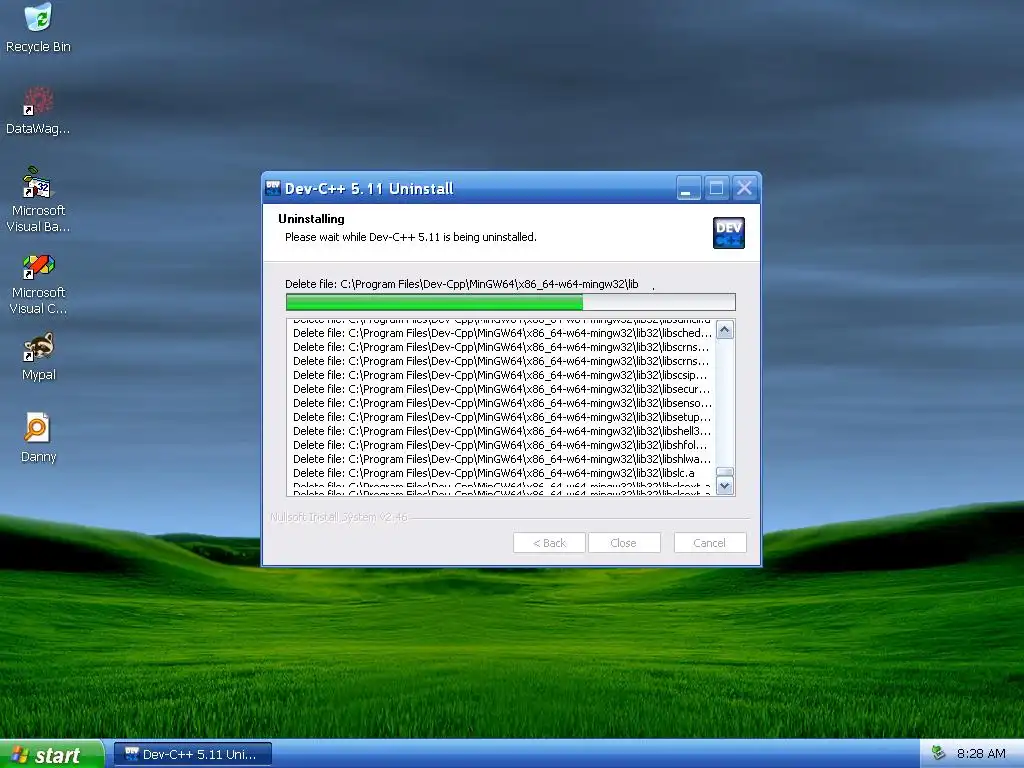Viewport: 1024px width, 768px height.
Task: Click the Cancel button in uninstaller
Action: click(709, 543)
